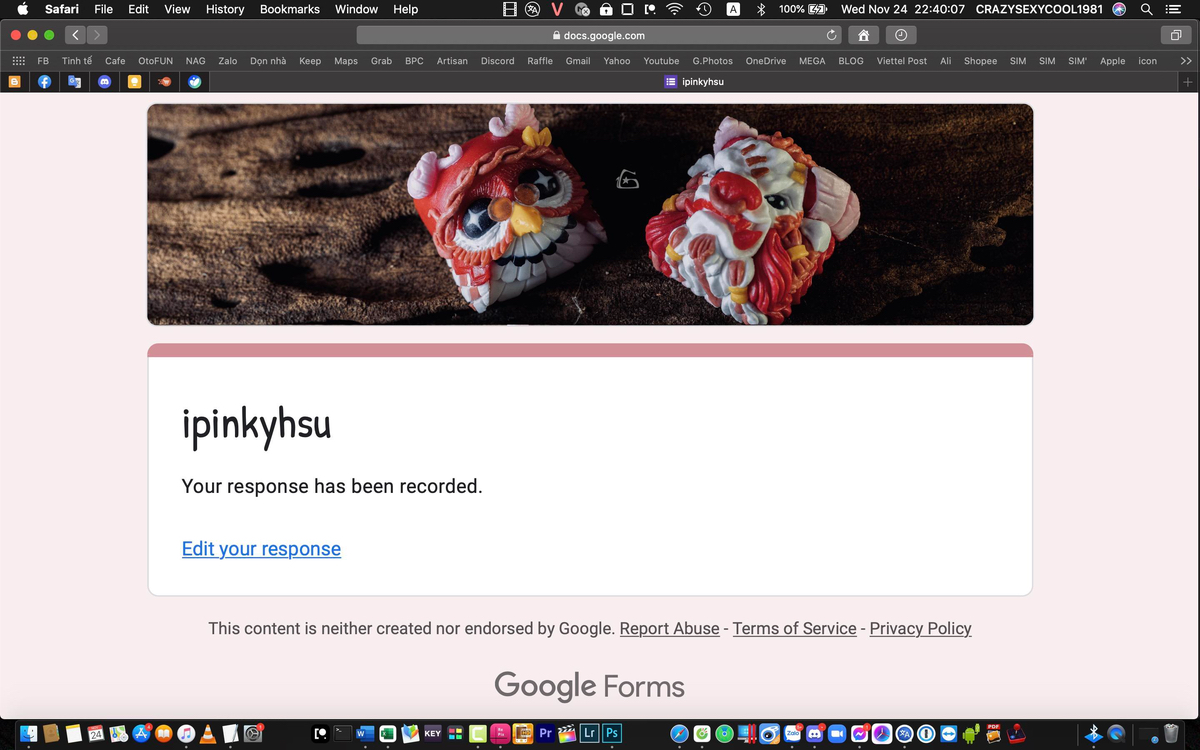
Task: Expand the bookmarks bar overflow chevron
Action: point(1186,61)
